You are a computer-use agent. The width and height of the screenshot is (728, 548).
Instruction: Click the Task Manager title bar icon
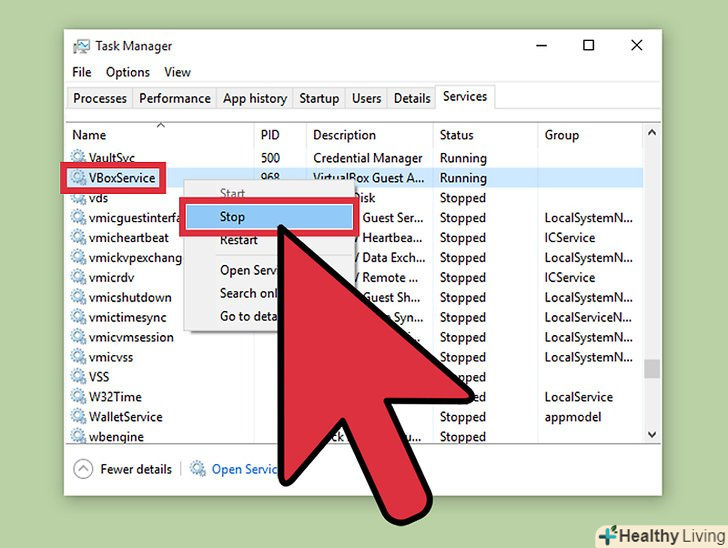(81, 46)
